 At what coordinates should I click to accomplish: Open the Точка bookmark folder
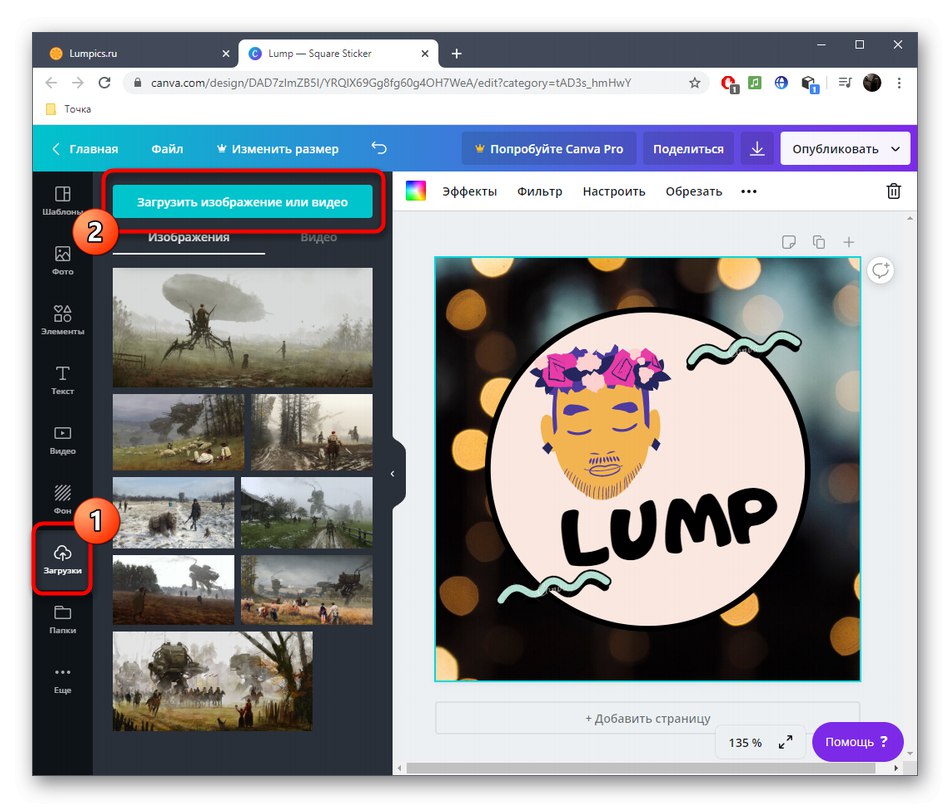68,109
